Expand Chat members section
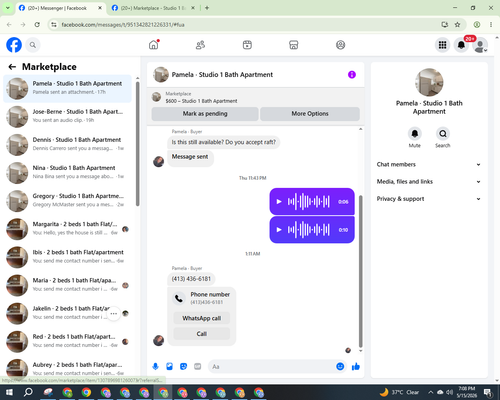This screenshot has height=400, width=500. [x=429, y=164]
